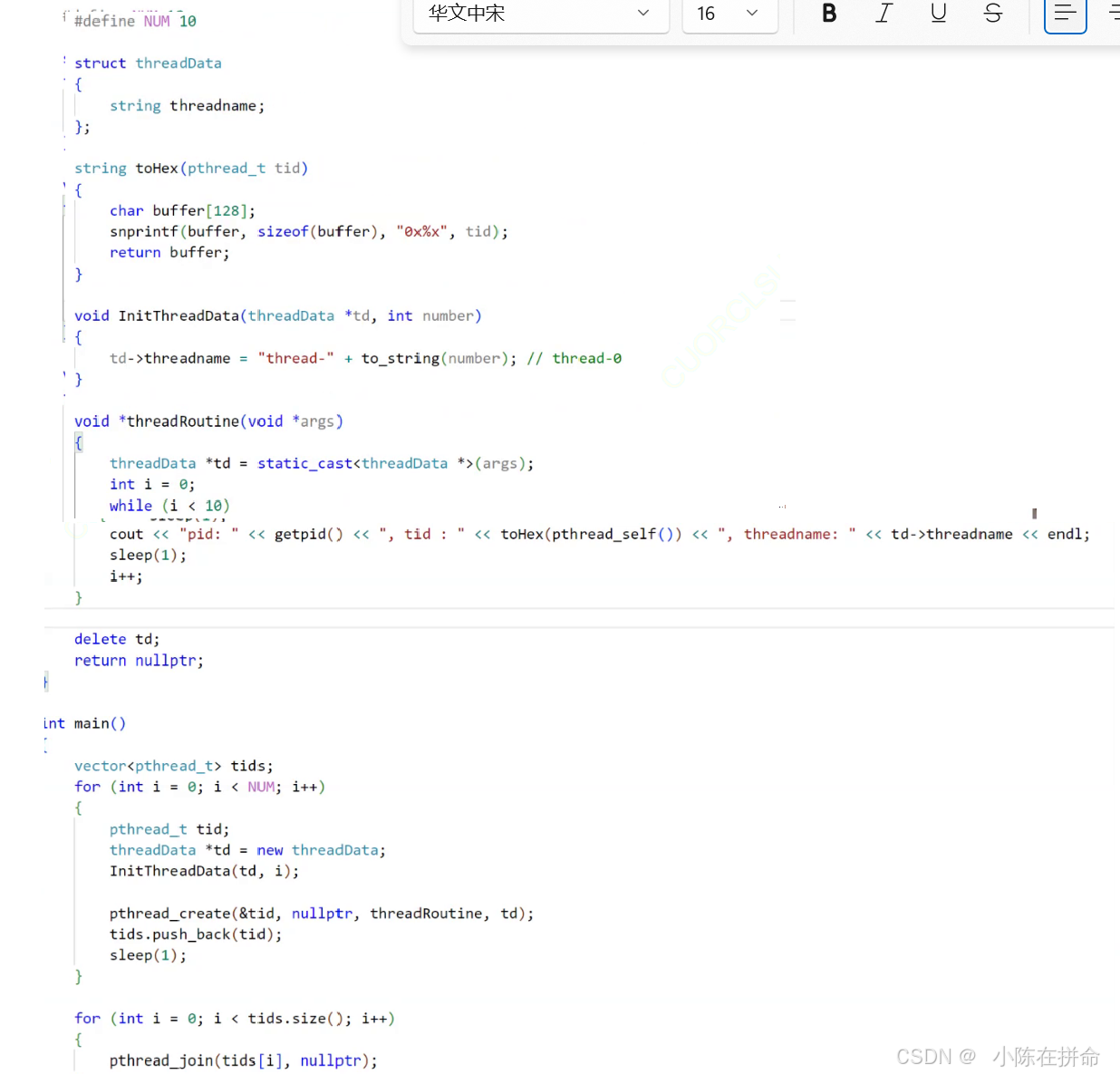Click the snprintf(buffer, sizeof(buffer)...) line

tap(308, 232)
